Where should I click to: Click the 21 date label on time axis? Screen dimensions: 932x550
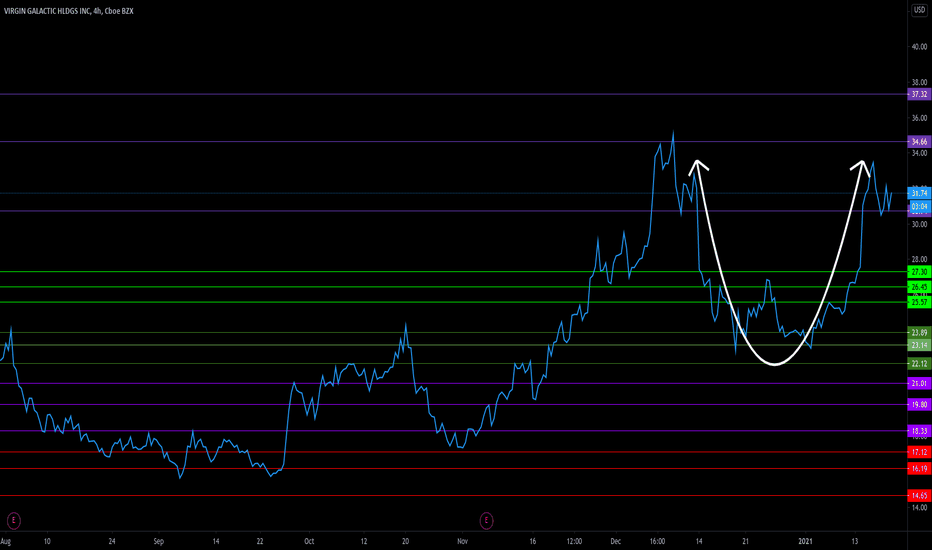(x=745, y=541)
